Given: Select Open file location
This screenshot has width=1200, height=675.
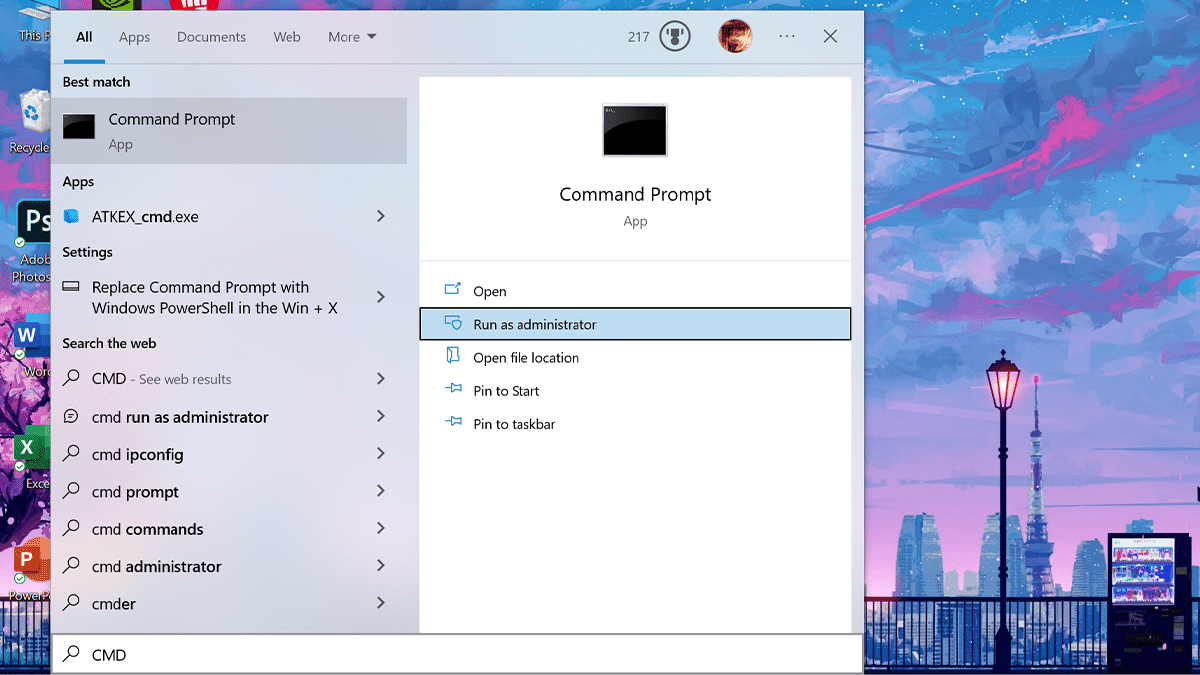Looking at the screenshot, I should (x=526, y=358).
